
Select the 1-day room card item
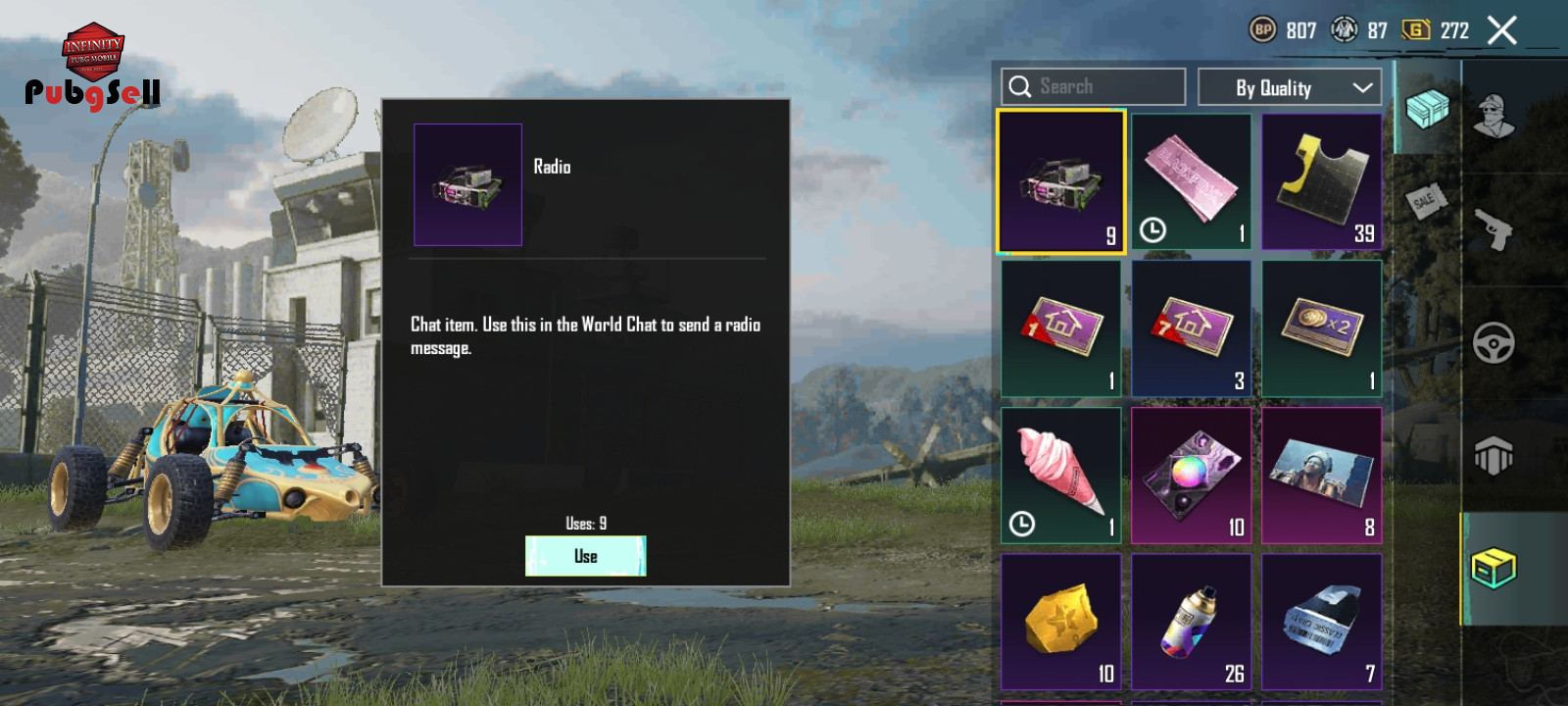point(1061,328)
